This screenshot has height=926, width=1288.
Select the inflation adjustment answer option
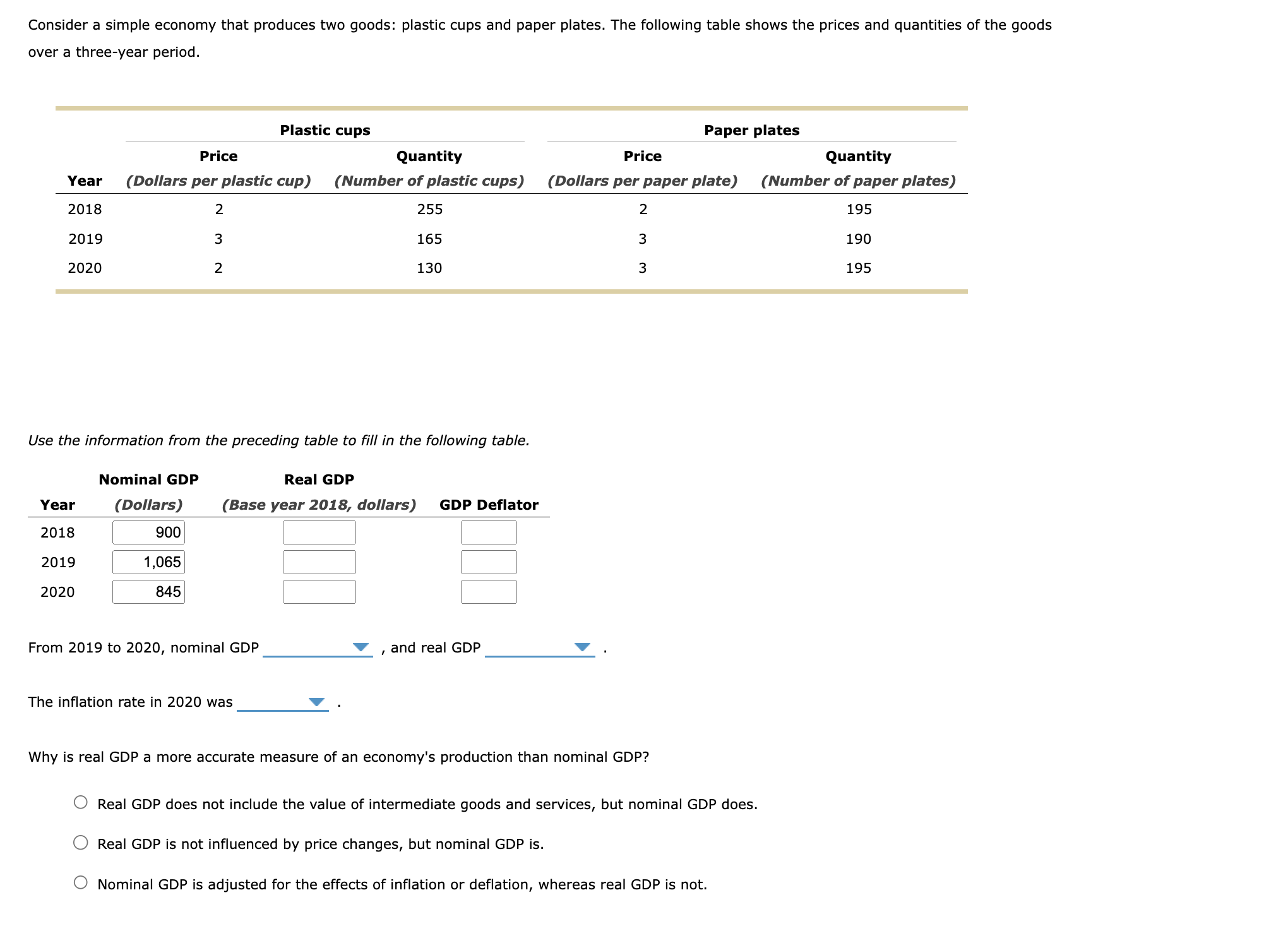tap(80, 883)
